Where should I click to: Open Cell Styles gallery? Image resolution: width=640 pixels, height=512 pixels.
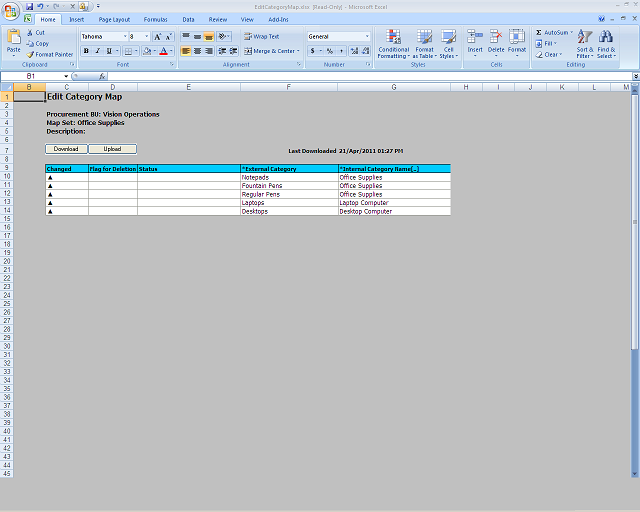(x=449, y=44)
